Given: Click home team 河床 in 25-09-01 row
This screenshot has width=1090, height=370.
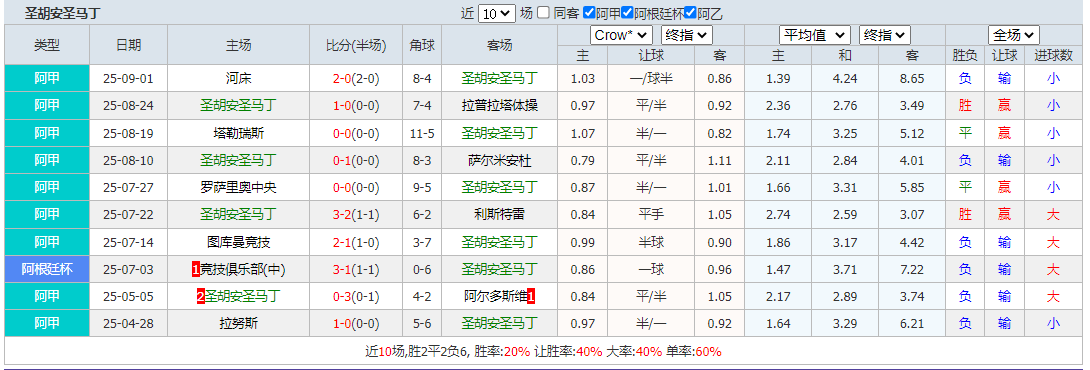Looking at the screenshot, I should [239, 79].
